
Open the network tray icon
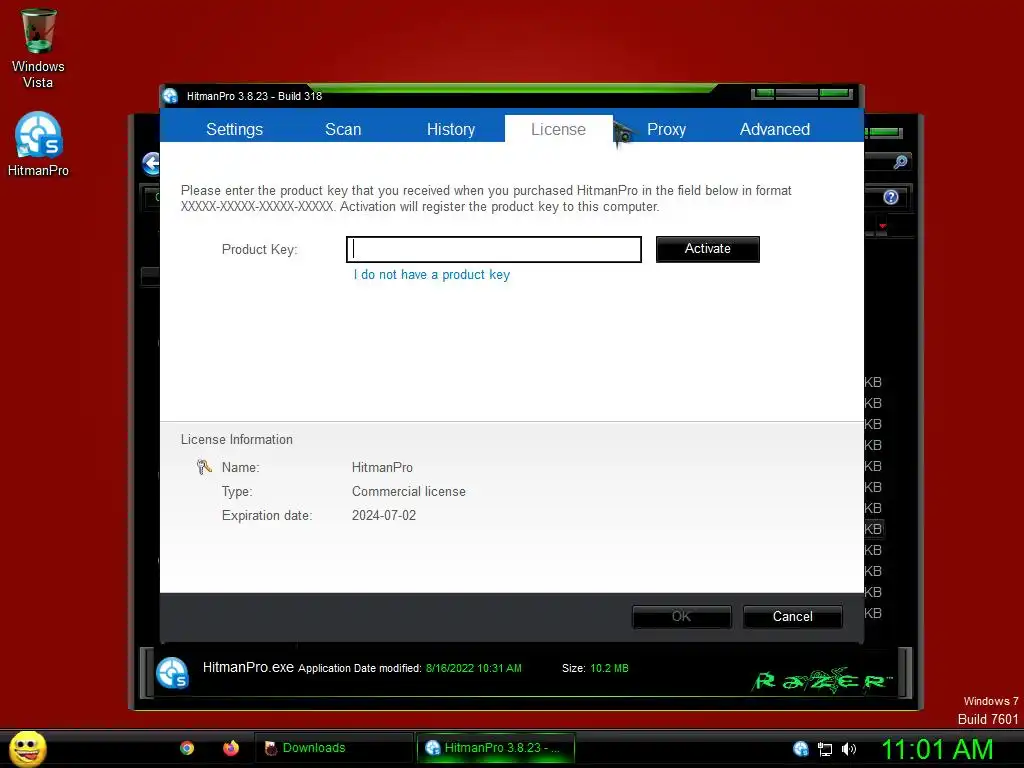(825, 749)
